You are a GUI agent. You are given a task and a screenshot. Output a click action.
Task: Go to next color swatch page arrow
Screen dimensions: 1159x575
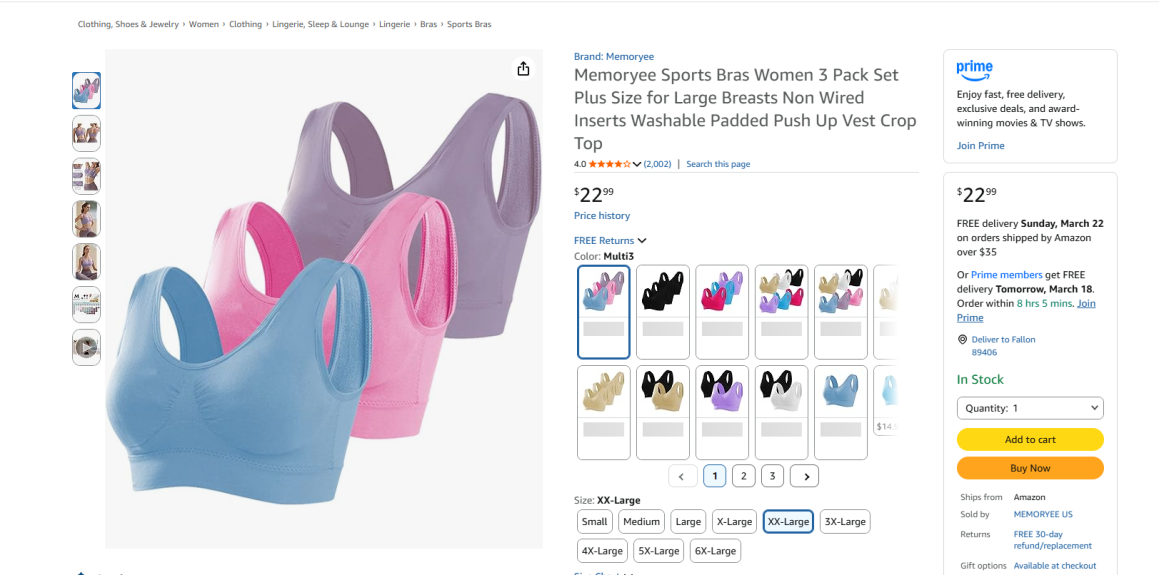pos(805,476)
